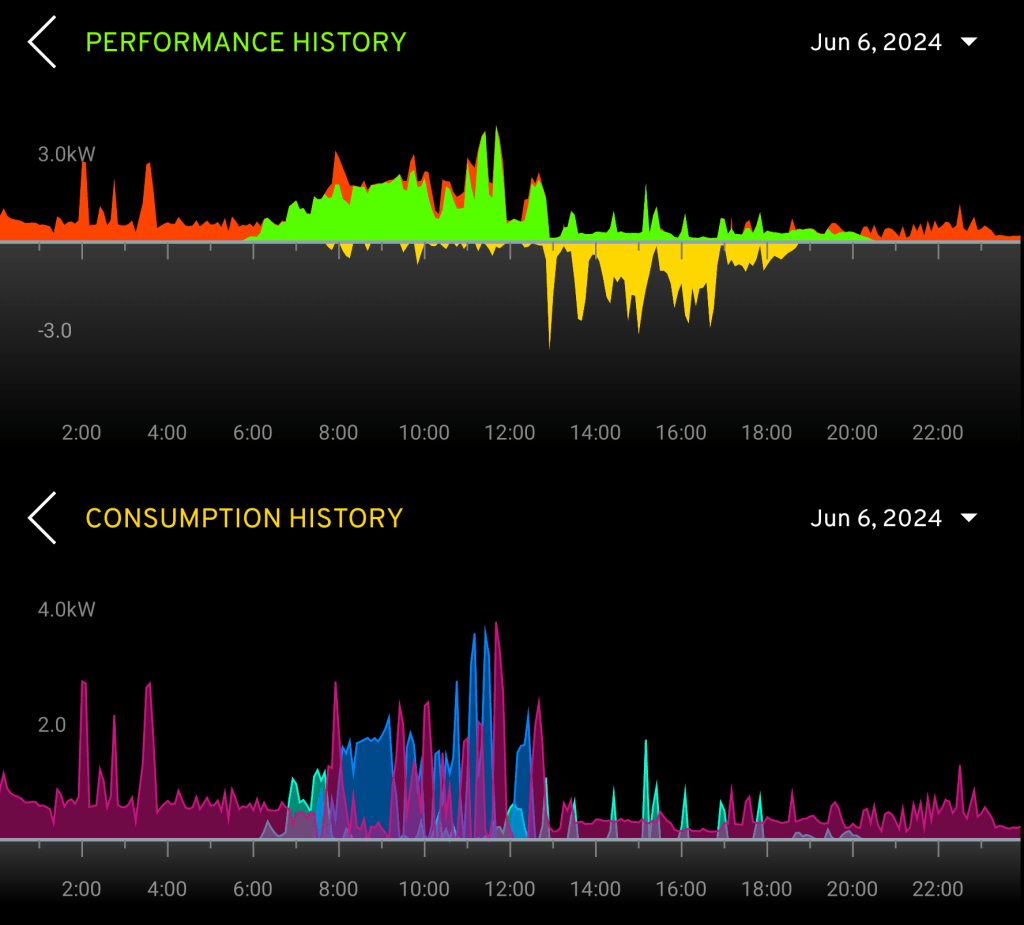Go back from Consumption History screen
The height and width of the screenshot is (925, 1024).
[42, 518]
